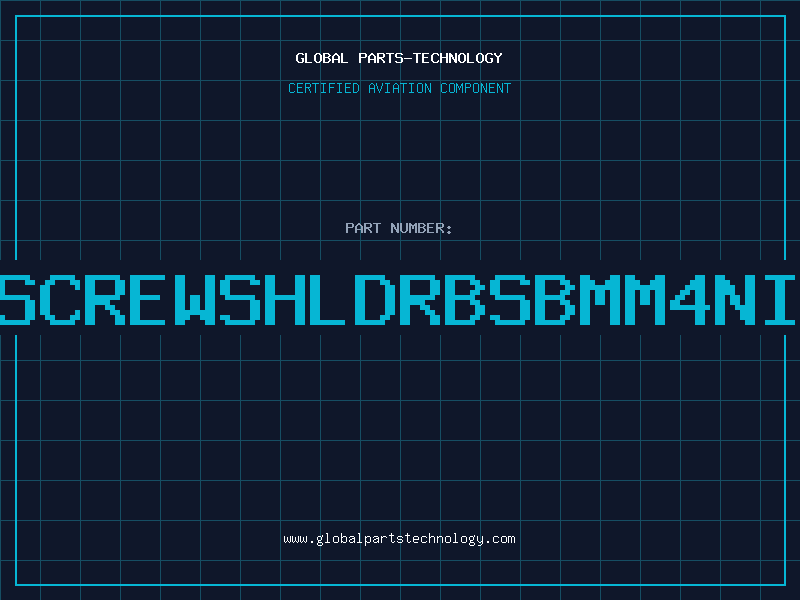Select the part number 'SCREWSHLDRBSBMM4NI'
The width and height of the screenshot is (800, 600).
tap(398, 300)
